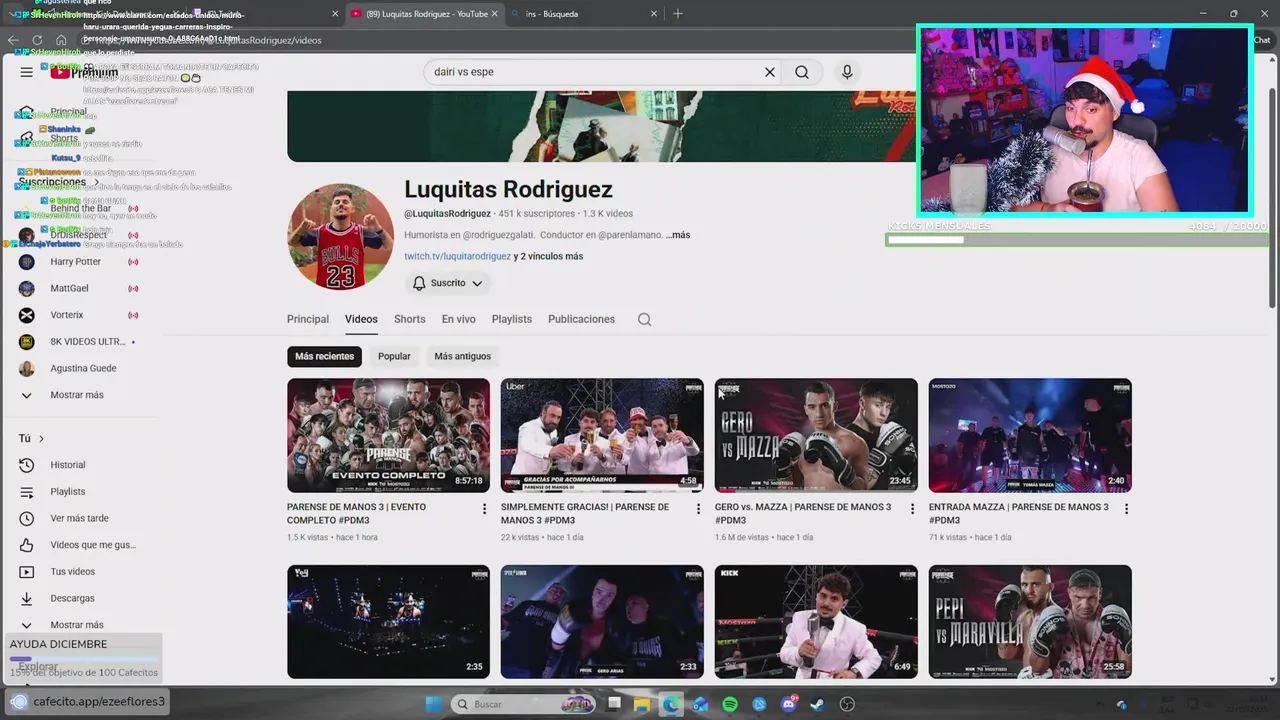1280x720 pixels.
Task: Open options menu for GERO vs. MAZZA video
Action: coord(912,509)
